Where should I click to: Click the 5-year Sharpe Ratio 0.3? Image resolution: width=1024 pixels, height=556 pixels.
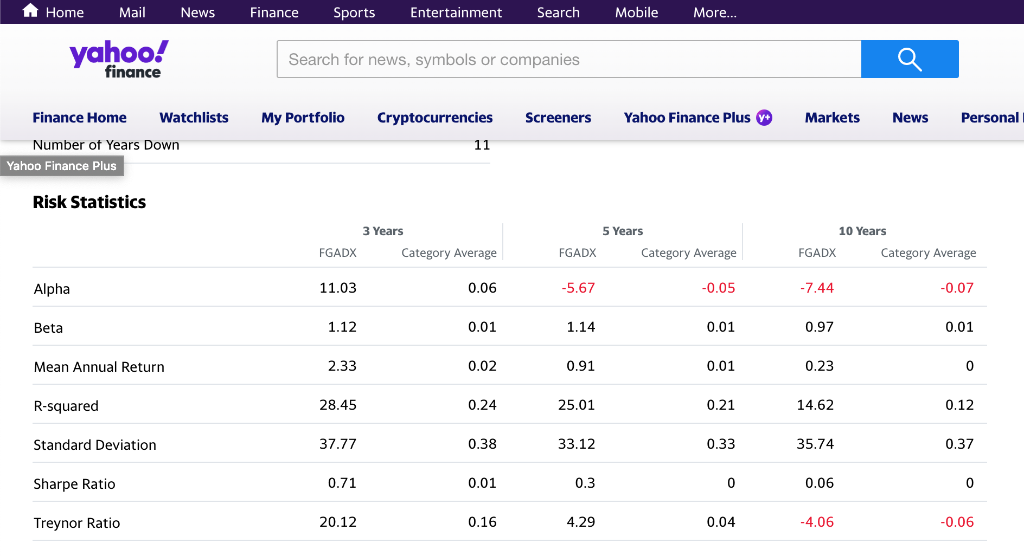point(585,484)
